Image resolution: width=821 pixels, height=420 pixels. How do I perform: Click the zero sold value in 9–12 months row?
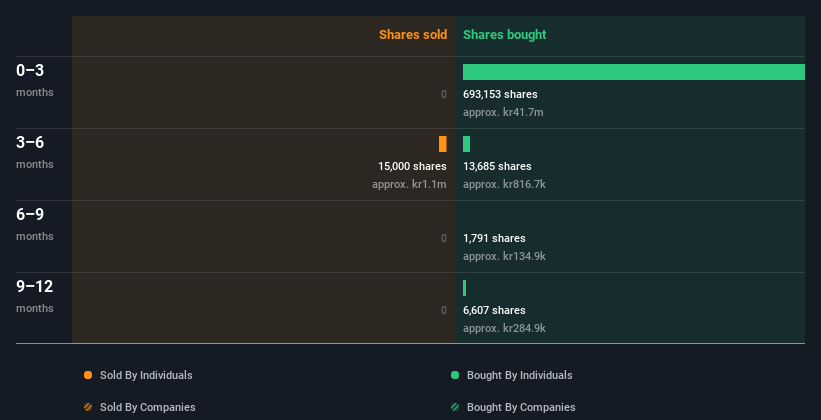click(x=444, y=310)
